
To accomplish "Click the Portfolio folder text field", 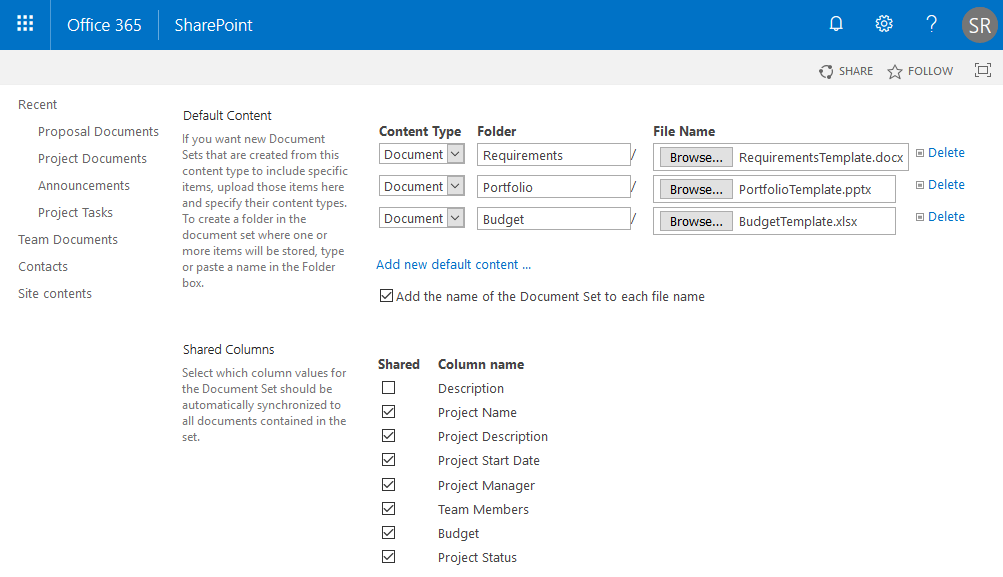I will pyautogui.click(x=553, y=187).
